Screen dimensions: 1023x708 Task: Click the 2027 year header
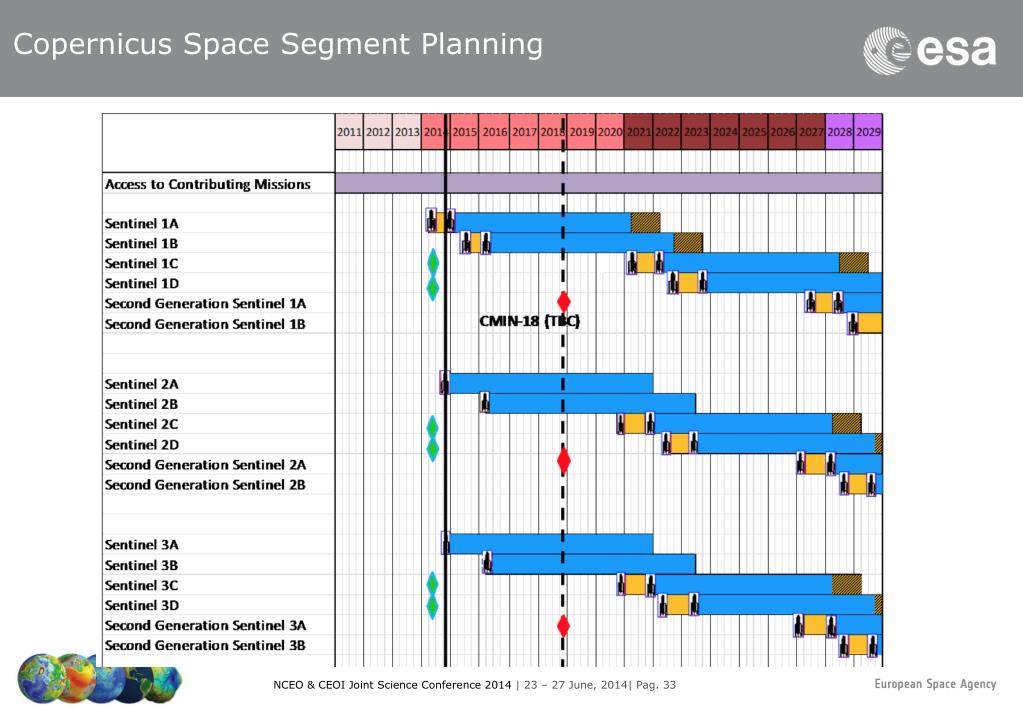811,132
